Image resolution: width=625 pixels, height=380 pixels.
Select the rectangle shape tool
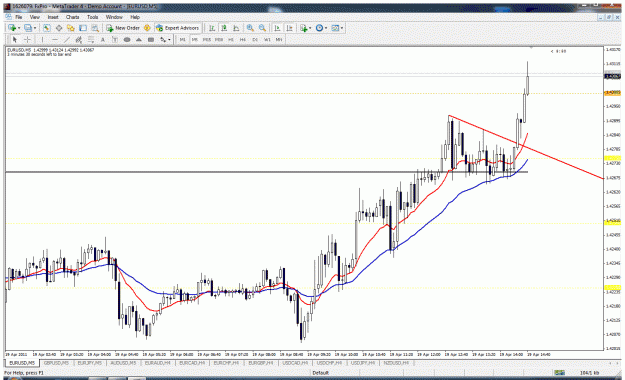(151, 39)
